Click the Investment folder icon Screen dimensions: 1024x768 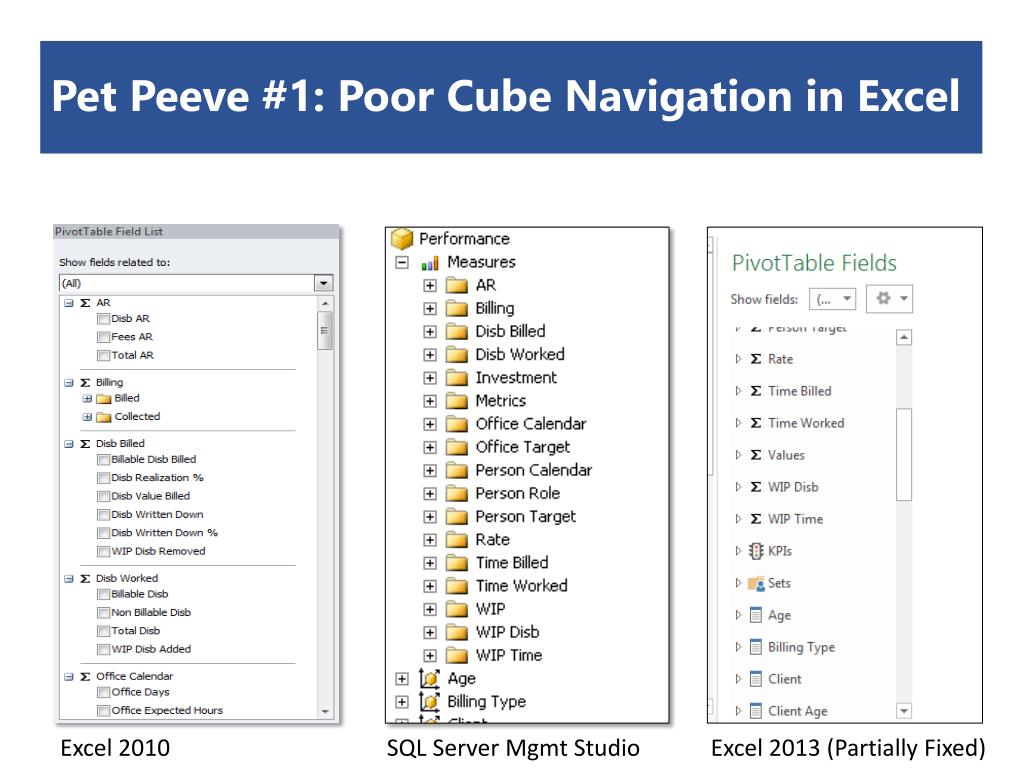(x=456, y=378)
